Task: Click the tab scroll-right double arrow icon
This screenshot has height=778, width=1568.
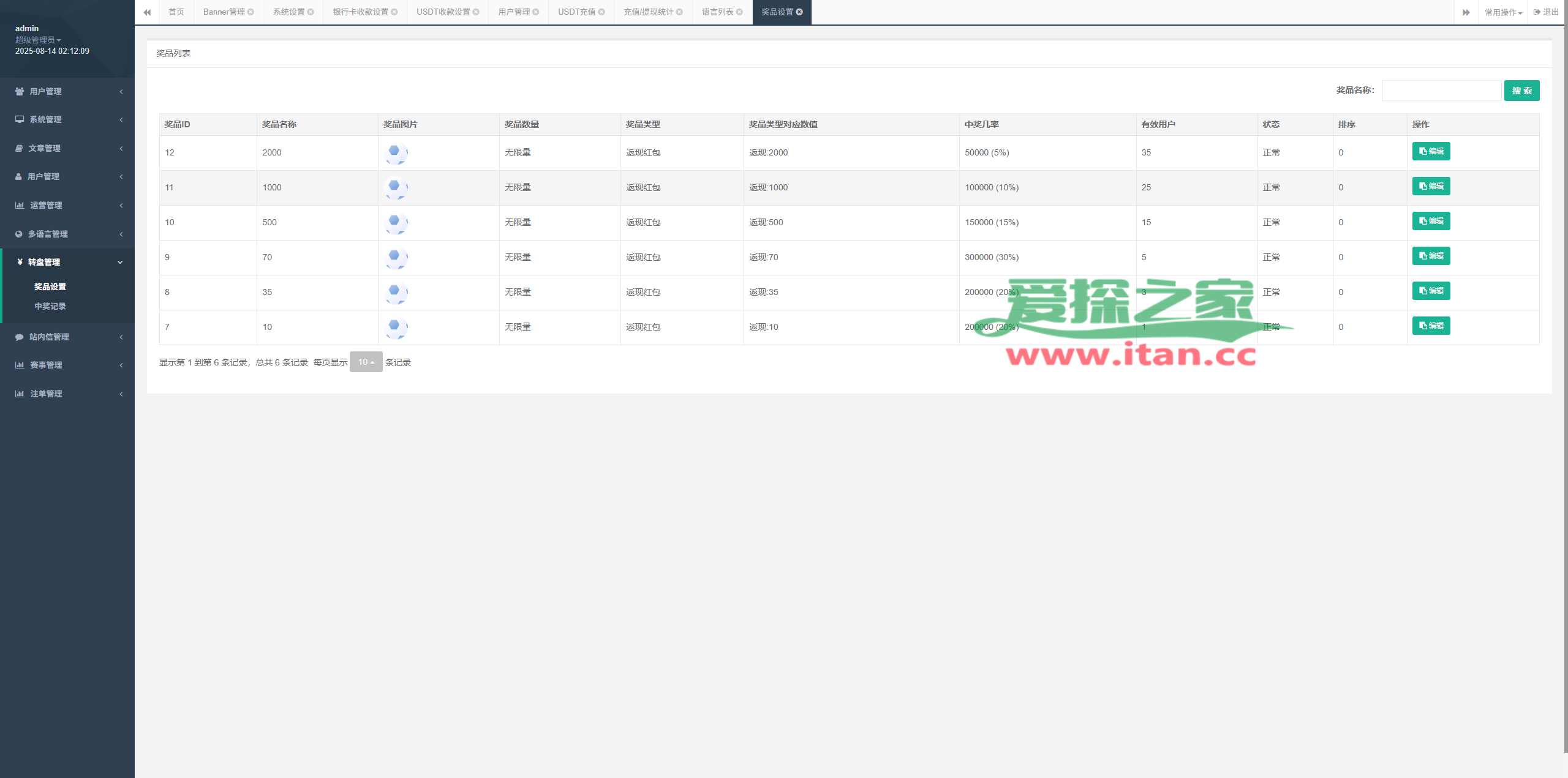Action: pyautogui.click(x=1466, y=12)
